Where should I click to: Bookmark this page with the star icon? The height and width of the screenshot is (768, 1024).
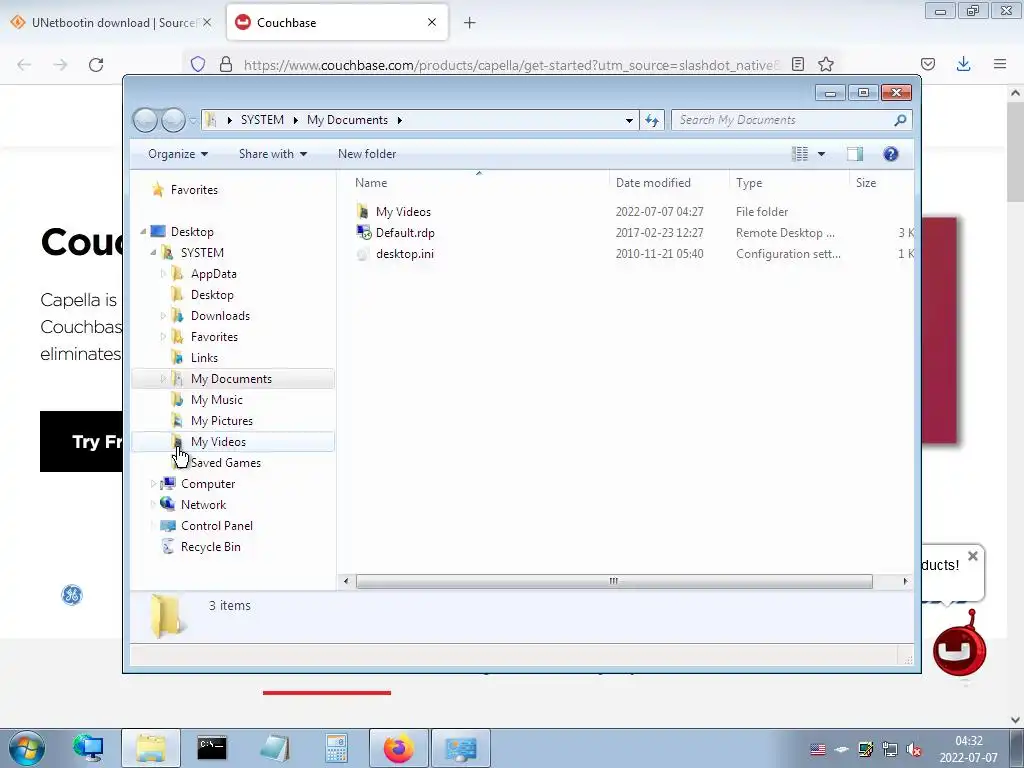826,64
